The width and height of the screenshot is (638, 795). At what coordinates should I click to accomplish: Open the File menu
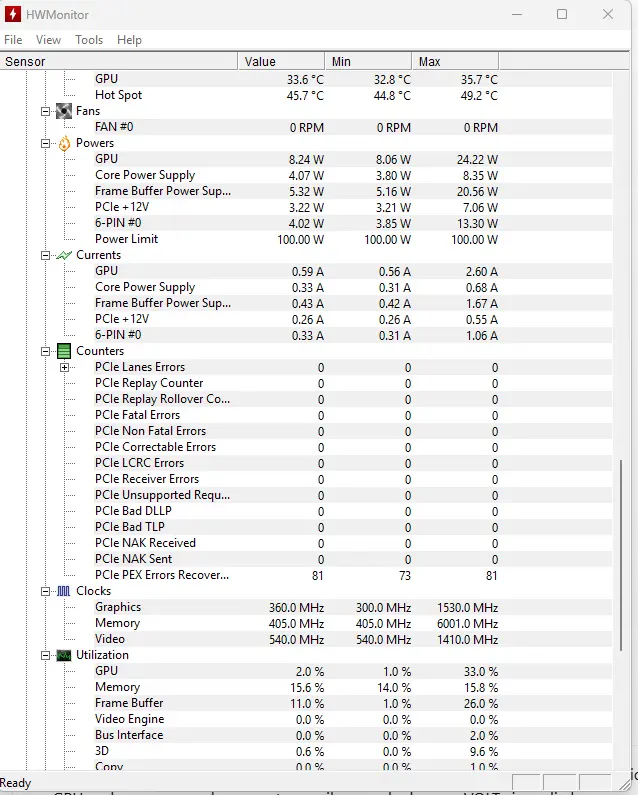13,40
